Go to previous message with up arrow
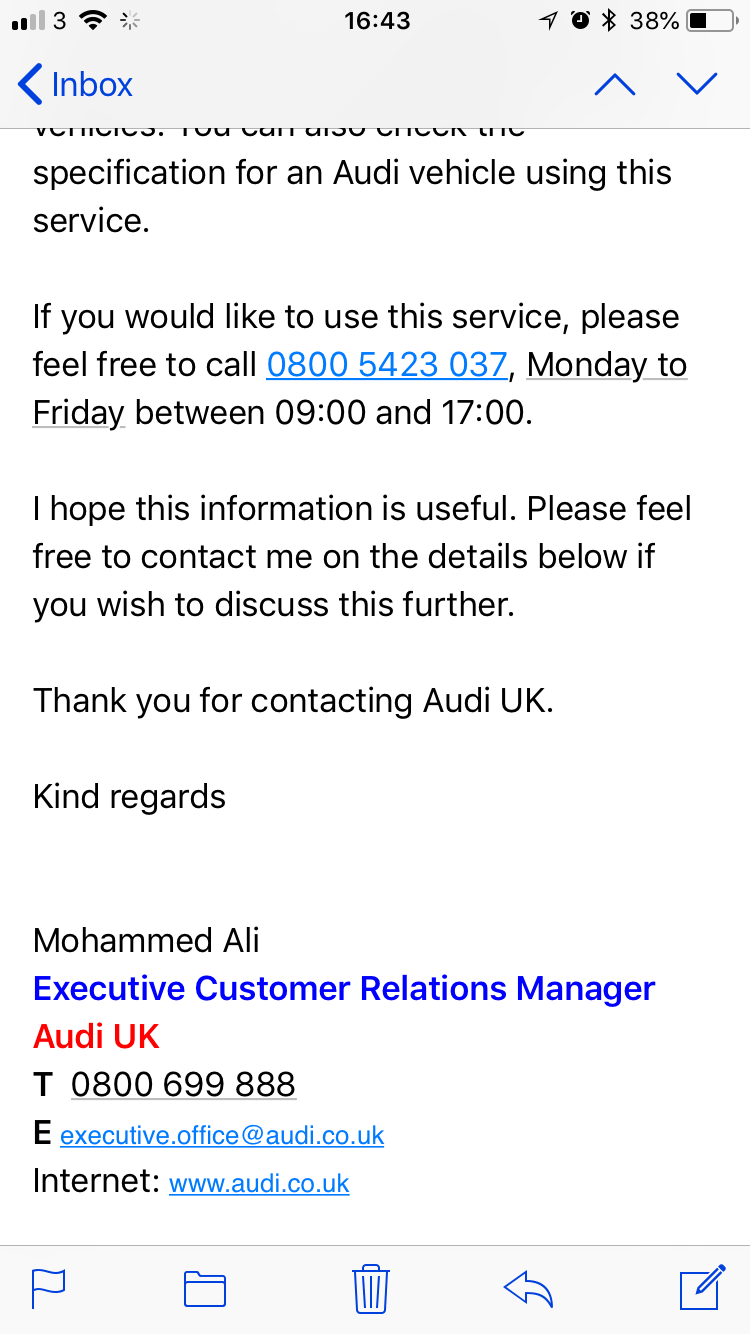The height and width of the screenshot is (1334, 750). tap(614, 85)
